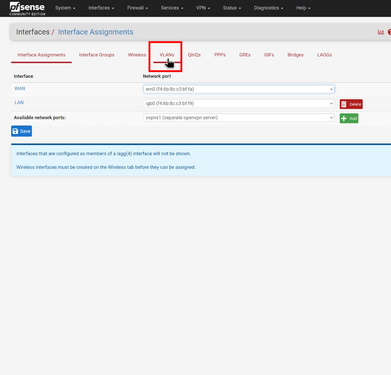Add the available ovpns1 network port
391x375 pixels.
point(349,118)
